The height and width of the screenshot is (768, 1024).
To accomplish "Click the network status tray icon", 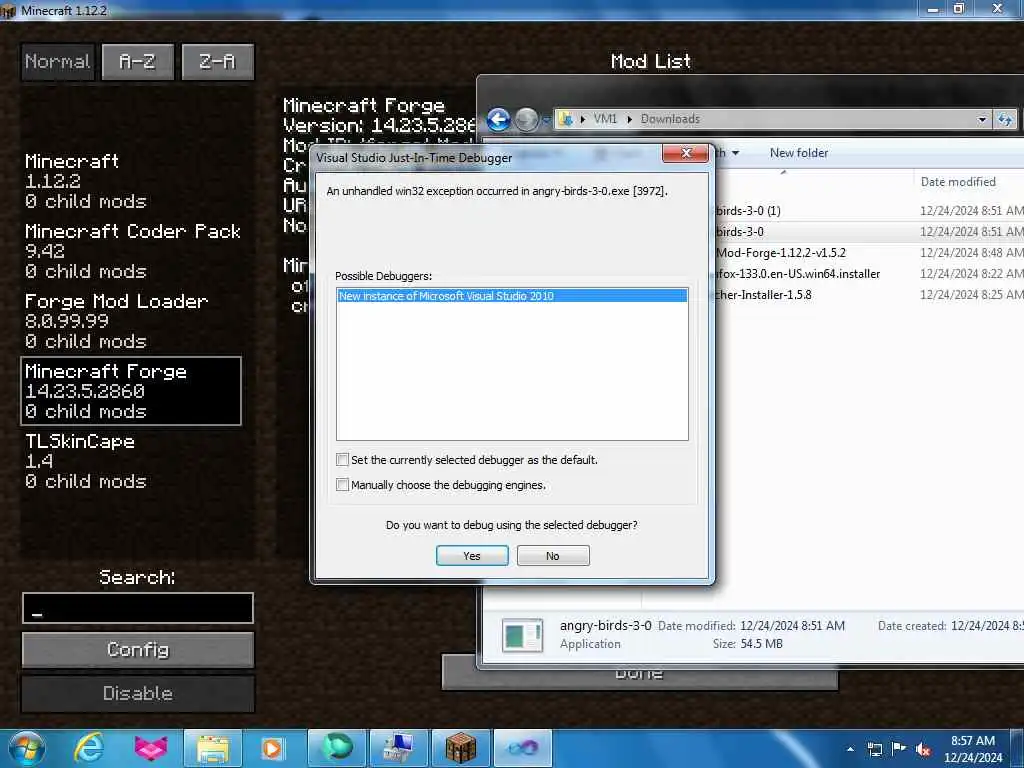I will 874,749.
